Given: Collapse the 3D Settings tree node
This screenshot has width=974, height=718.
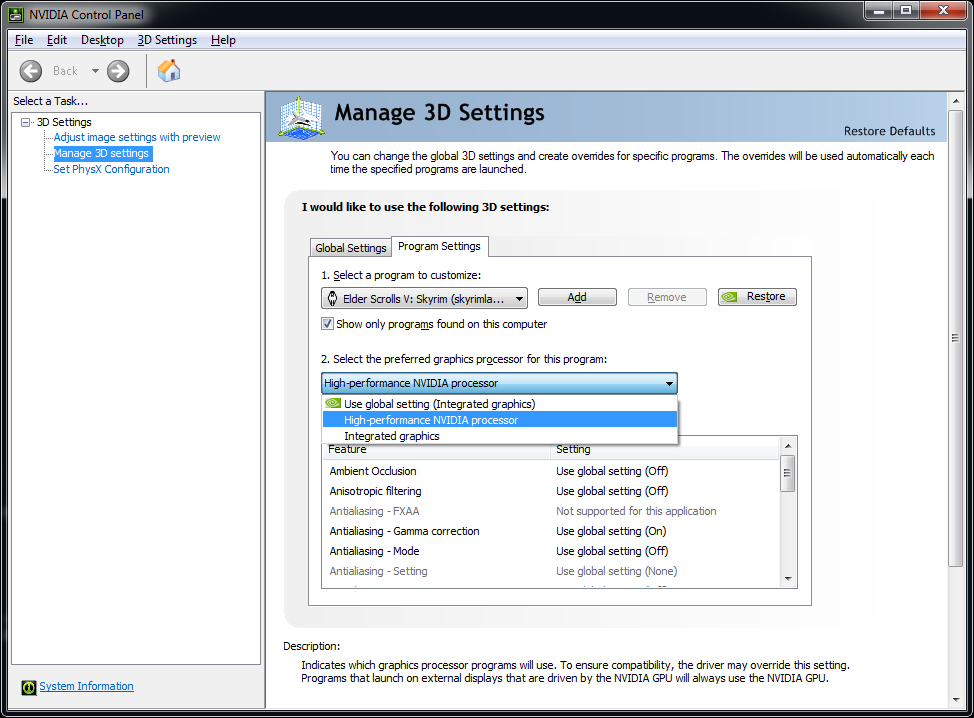Looking at the screenshot, I should tap(25, 122).
